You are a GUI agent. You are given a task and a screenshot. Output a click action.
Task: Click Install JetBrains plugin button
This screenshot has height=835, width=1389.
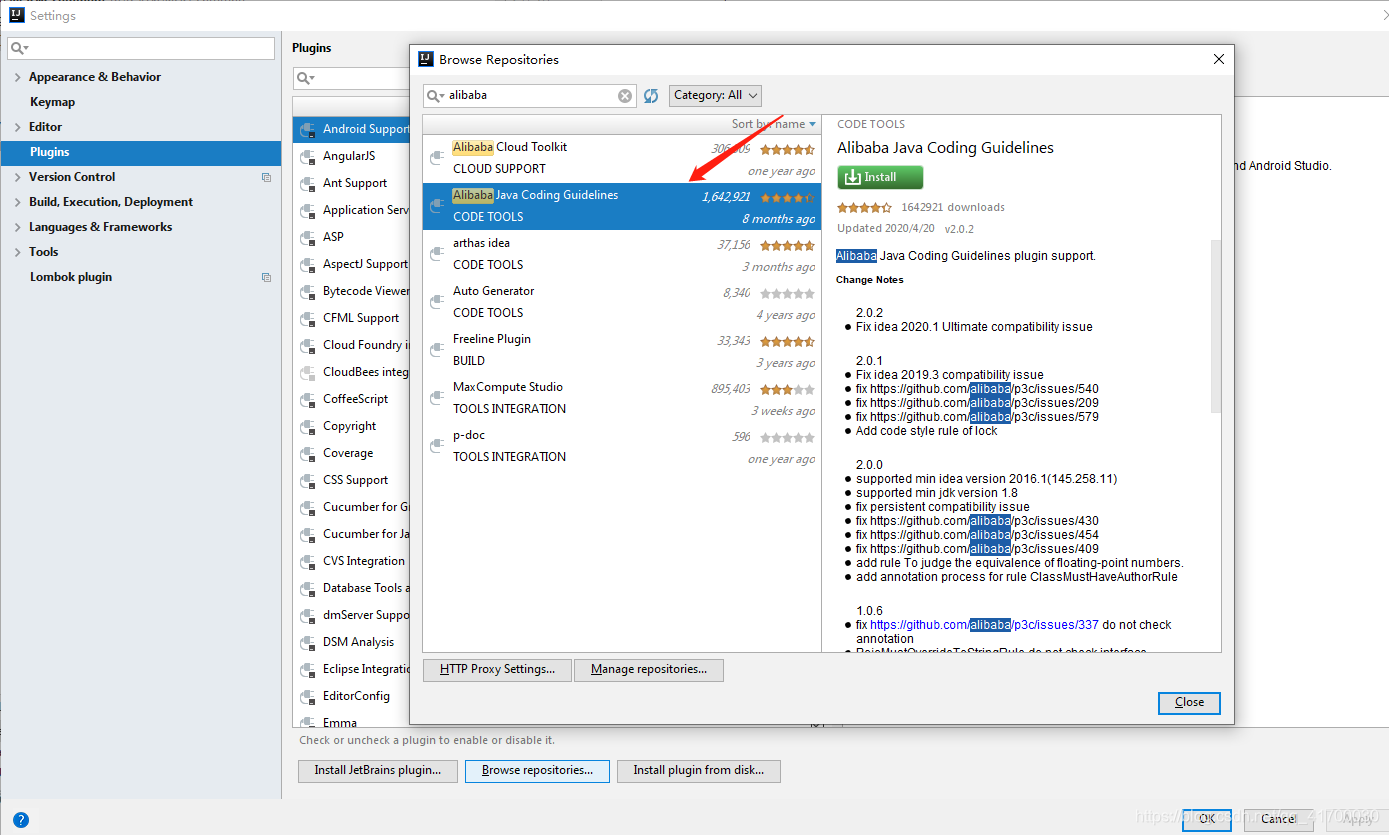tap(378, 770)
